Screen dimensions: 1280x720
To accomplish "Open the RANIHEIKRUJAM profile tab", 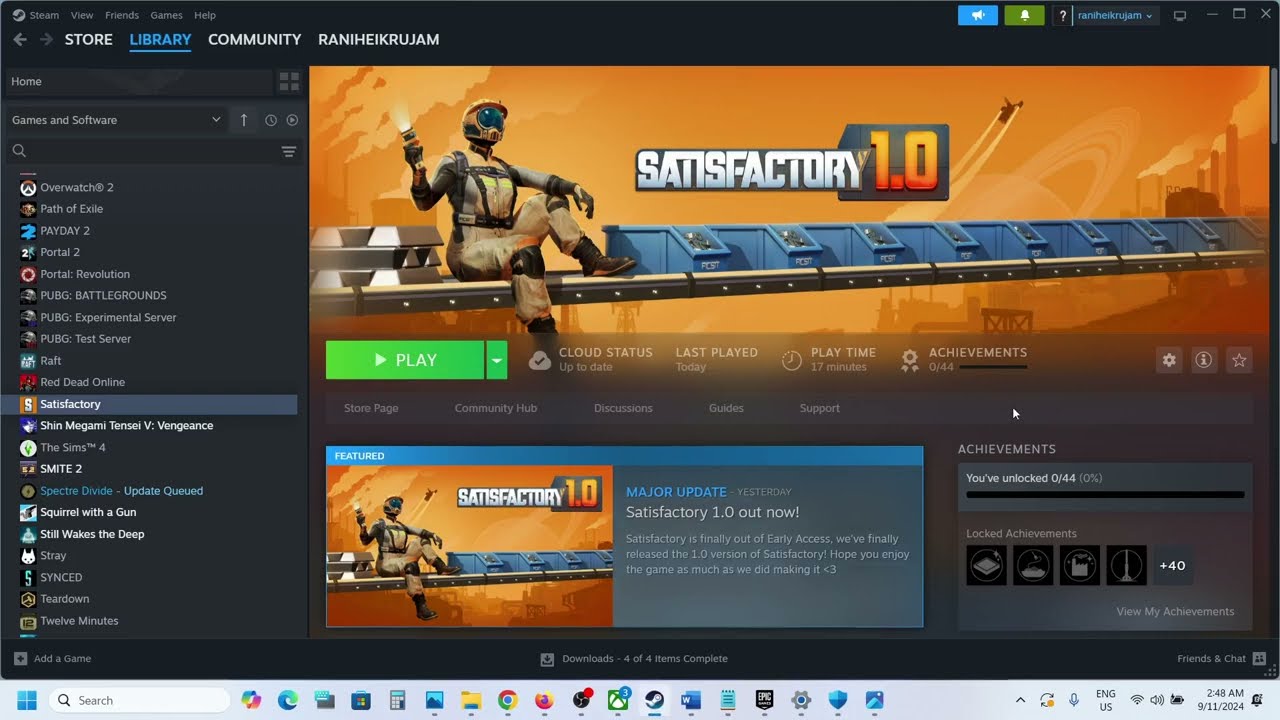I will coord(378,39).
